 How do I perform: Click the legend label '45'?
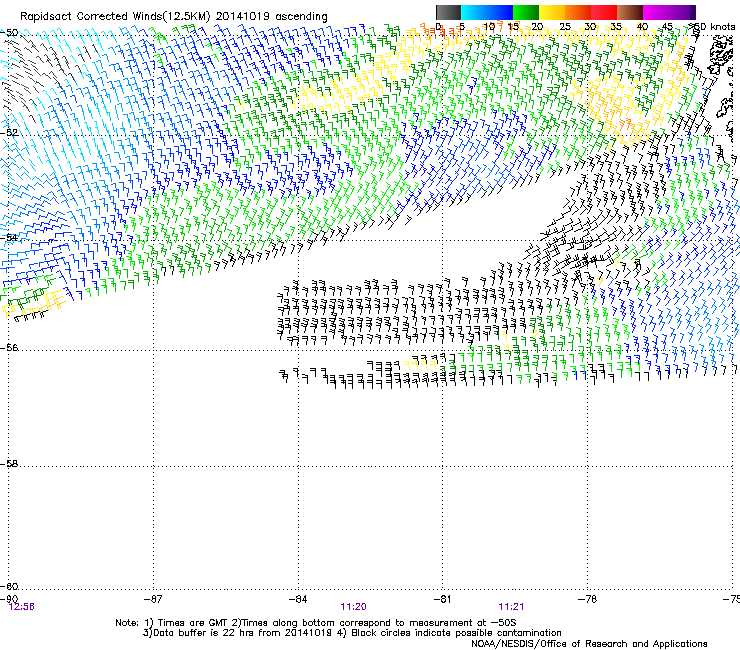click(x=667, y=27)
